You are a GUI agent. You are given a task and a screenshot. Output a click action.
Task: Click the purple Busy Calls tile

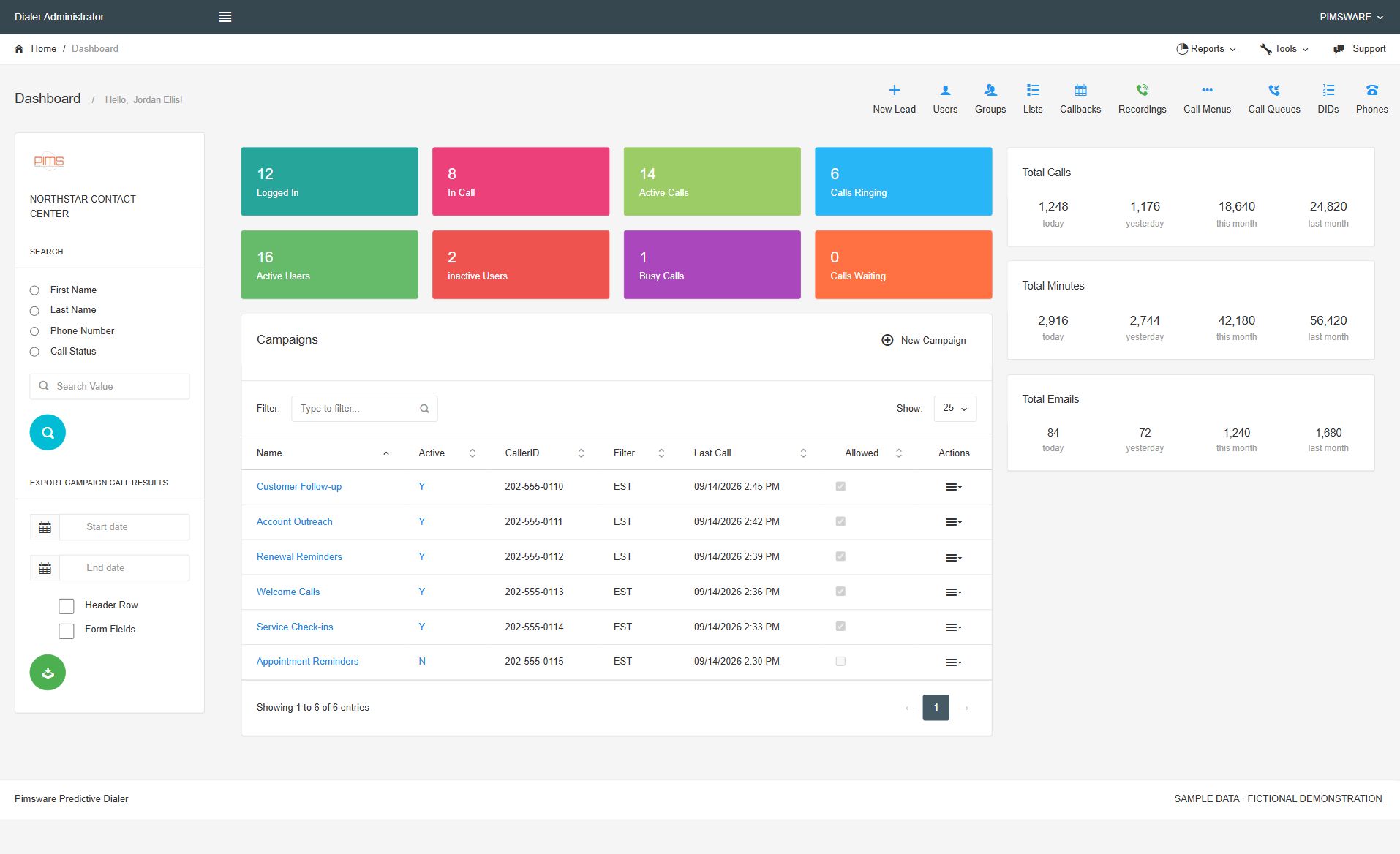click(712, 265)
